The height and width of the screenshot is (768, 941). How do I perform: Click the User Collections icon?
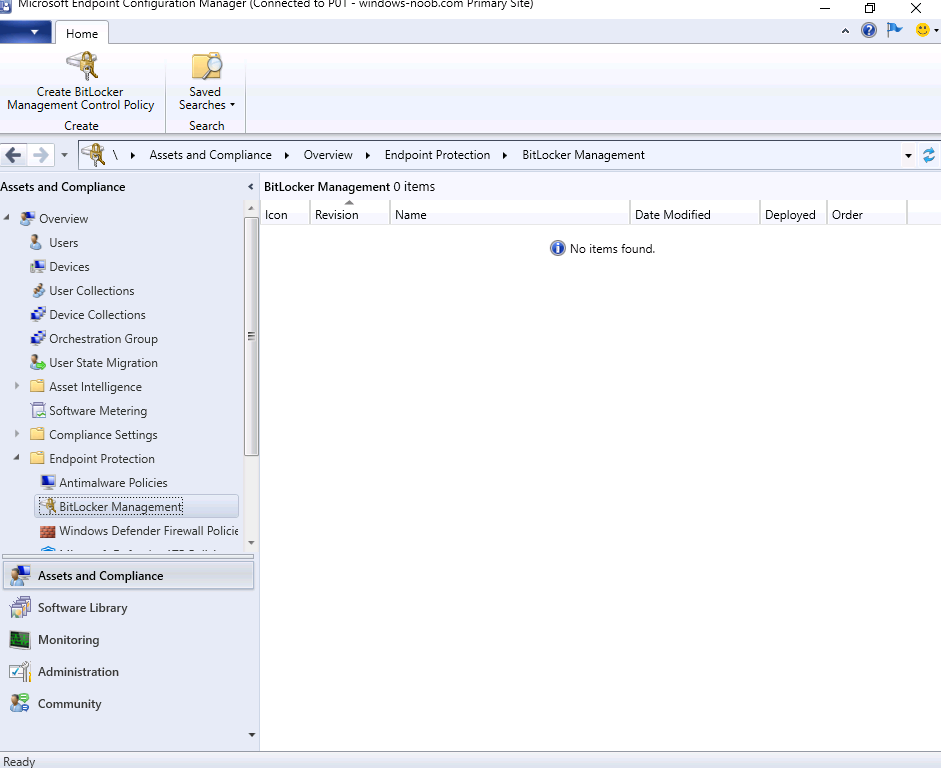click(x=38, y=290)
